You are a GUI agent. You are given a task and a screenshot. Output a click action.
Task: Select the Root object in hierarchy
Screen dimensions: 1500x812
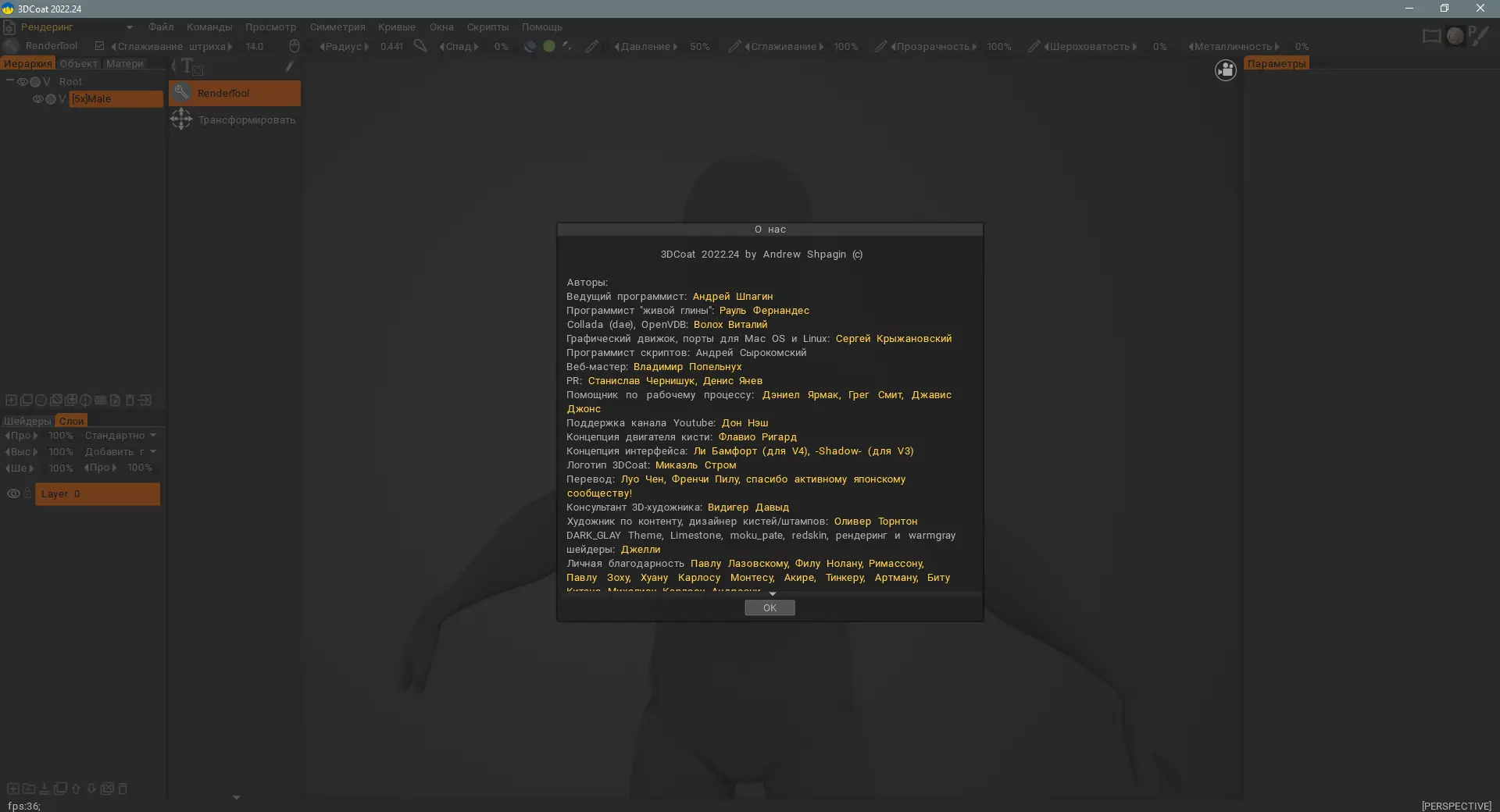coord(70,81)
